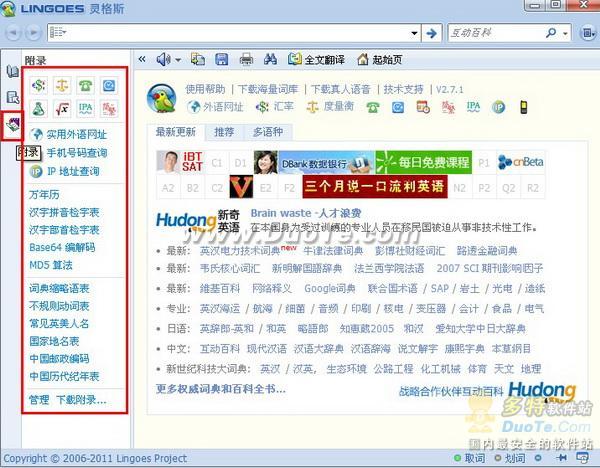The width and height of the screenshot is (600, 468).
Task: Click 技术支持 link
Action: (x=403, y=89)
